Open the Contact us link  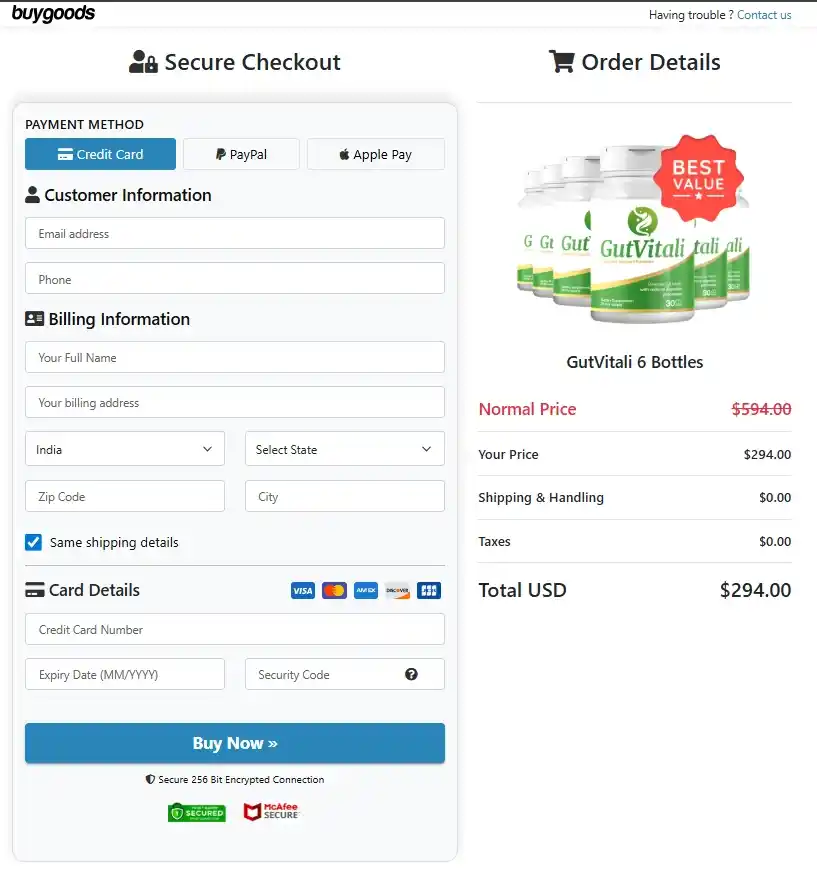pos(763,14)
